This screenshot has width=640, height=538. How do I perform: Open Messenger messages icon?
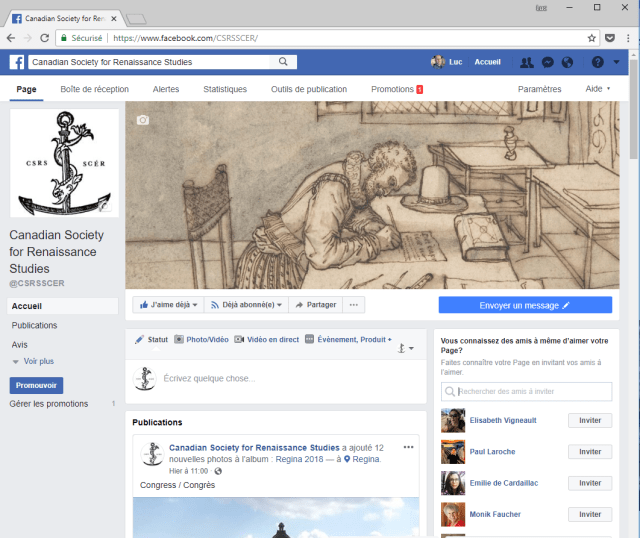(547, 62)
